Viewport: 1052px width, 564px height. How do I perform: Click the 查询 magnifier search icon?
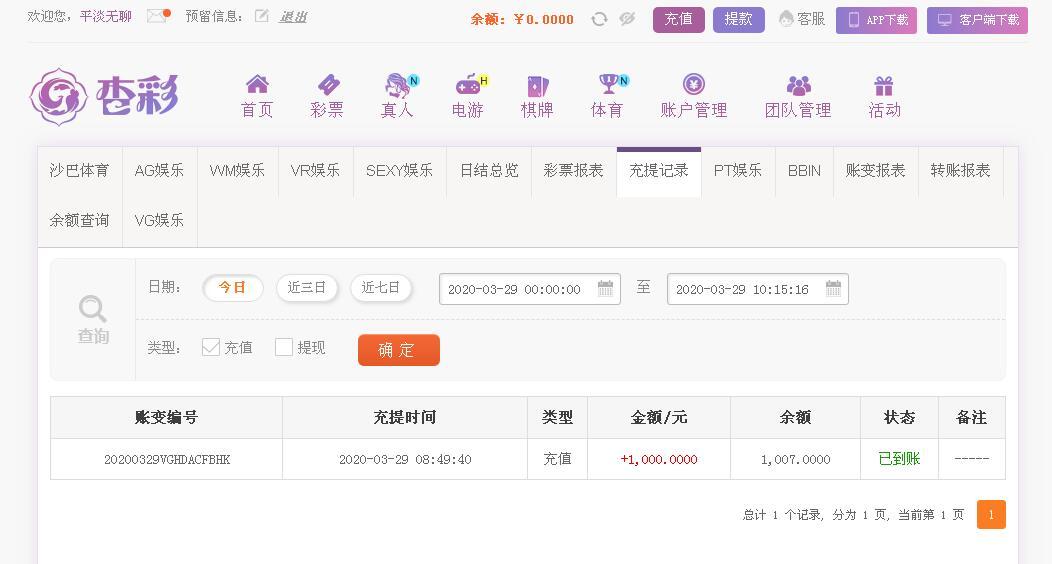(93, 308)
